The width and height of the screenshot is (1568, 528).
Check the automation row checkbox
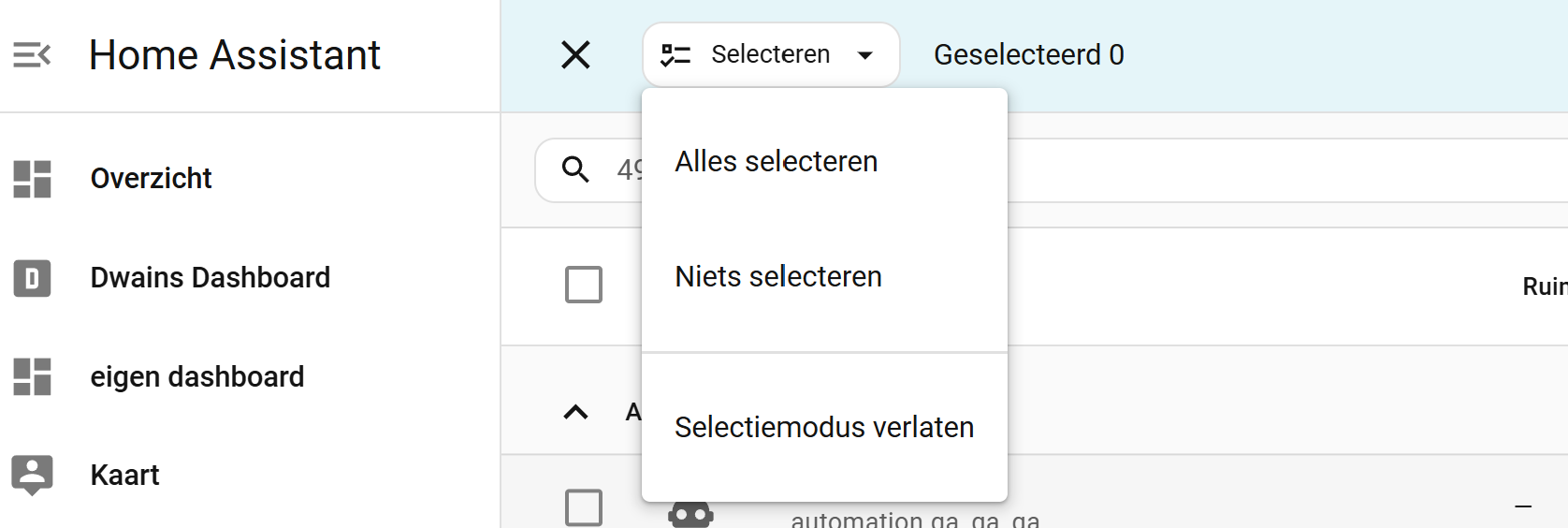point(584,507)
